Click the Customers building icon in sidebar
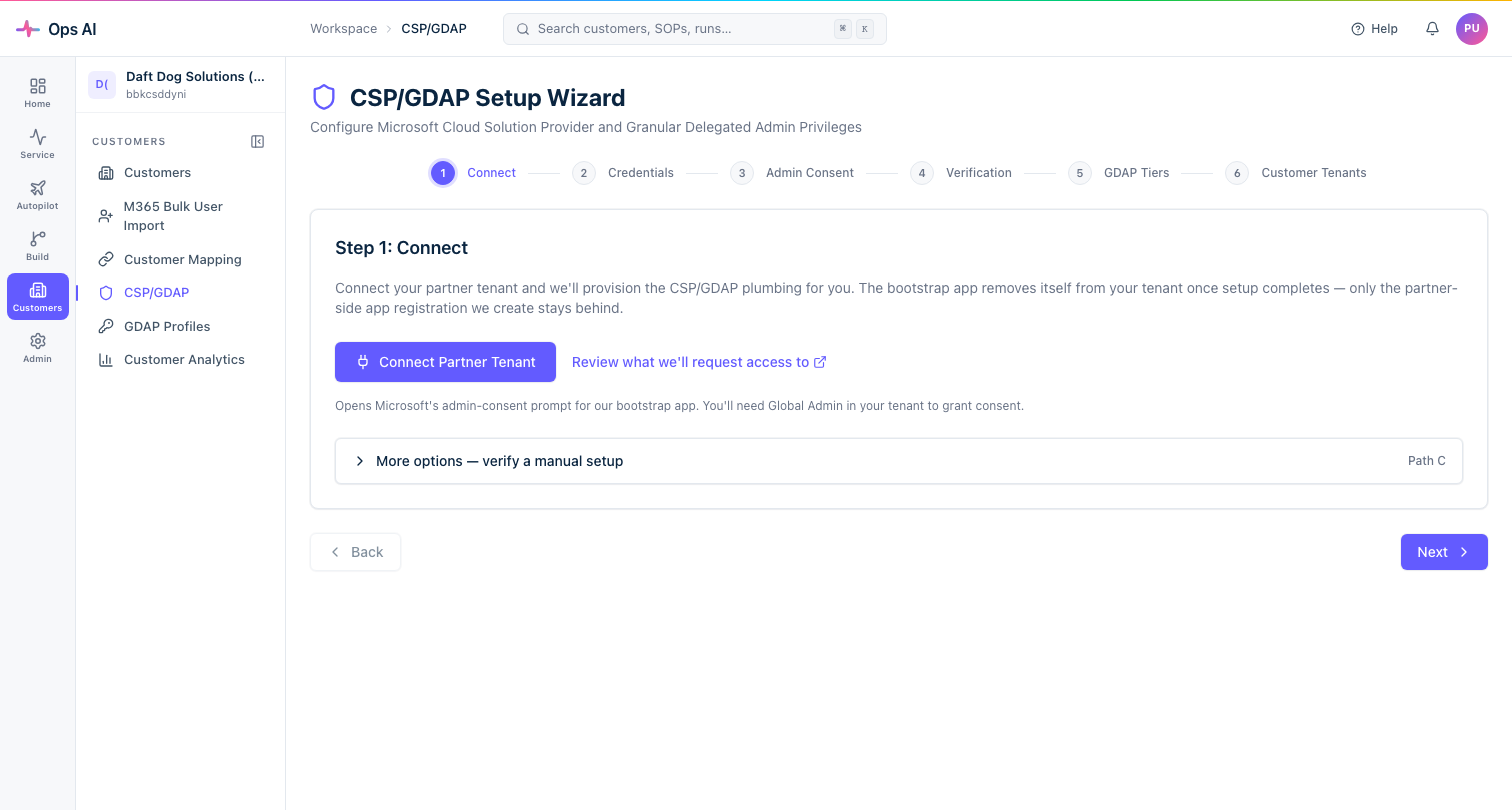 106,173
